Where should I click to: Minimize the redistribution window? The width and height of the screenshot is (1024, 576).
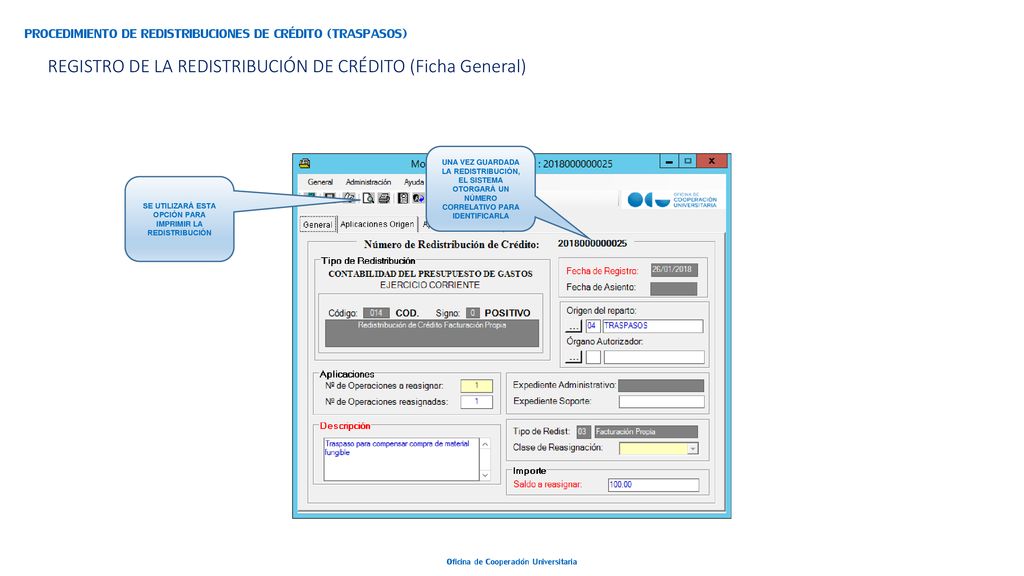click(669, 161)
